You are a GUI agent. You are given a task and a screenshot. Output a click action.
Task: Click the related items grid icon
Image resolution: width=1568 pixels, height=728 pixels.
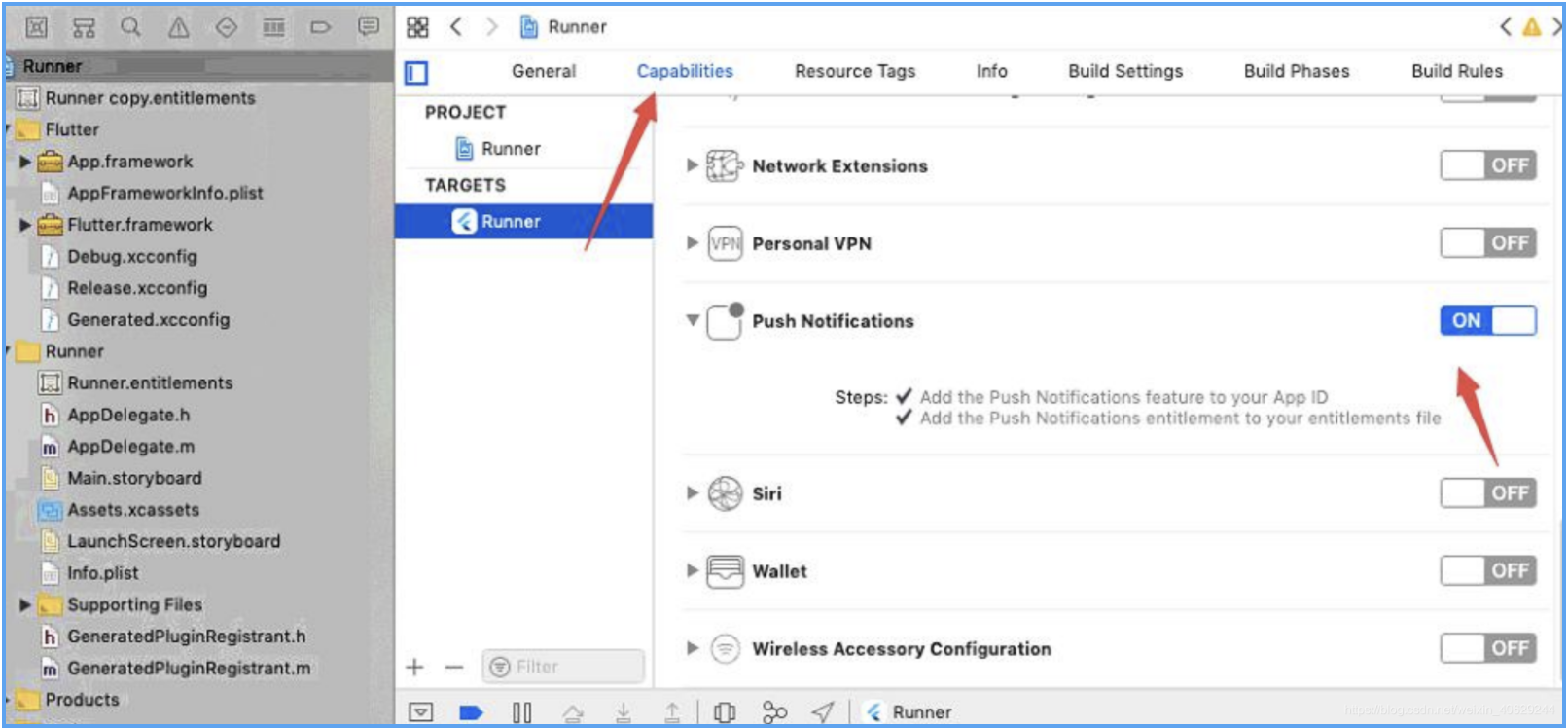[417, 27]
